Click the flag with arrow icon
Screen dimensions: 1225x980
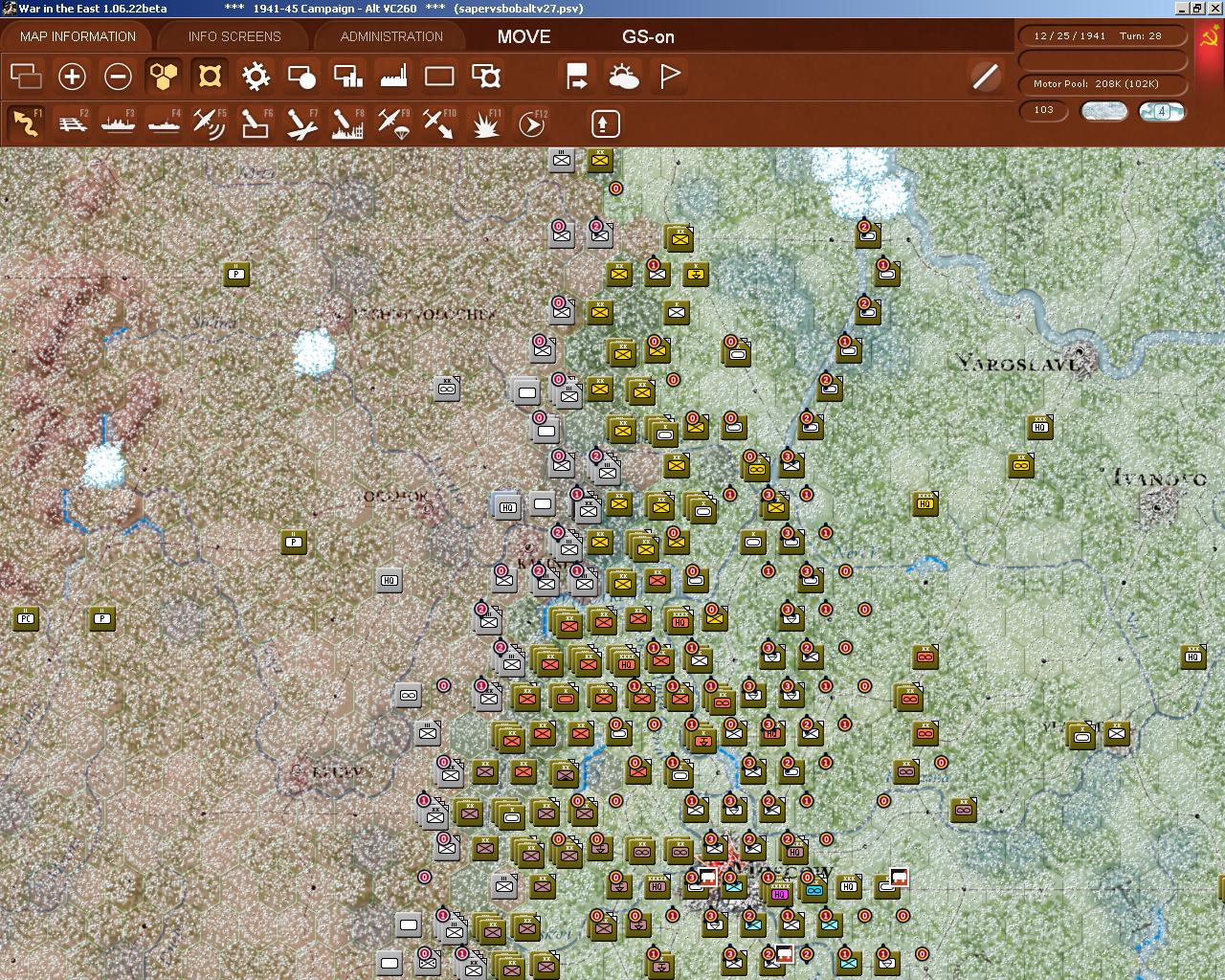tap(577, 76)
